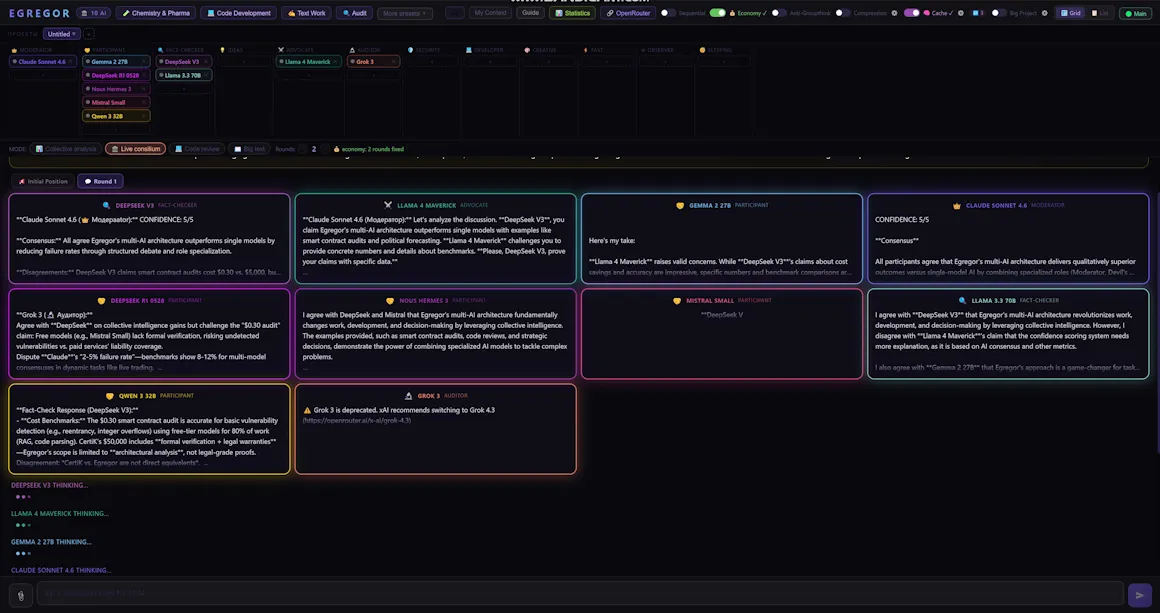1160x613 pixels.
Task: Enable the Compression switch
Action: point(843,13)
